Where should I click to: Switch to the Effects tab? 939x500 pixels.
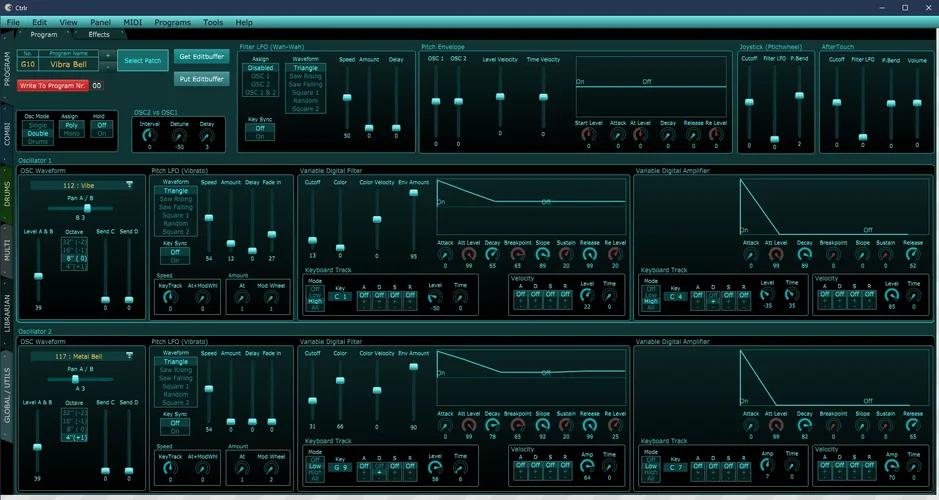coord(99,34)
